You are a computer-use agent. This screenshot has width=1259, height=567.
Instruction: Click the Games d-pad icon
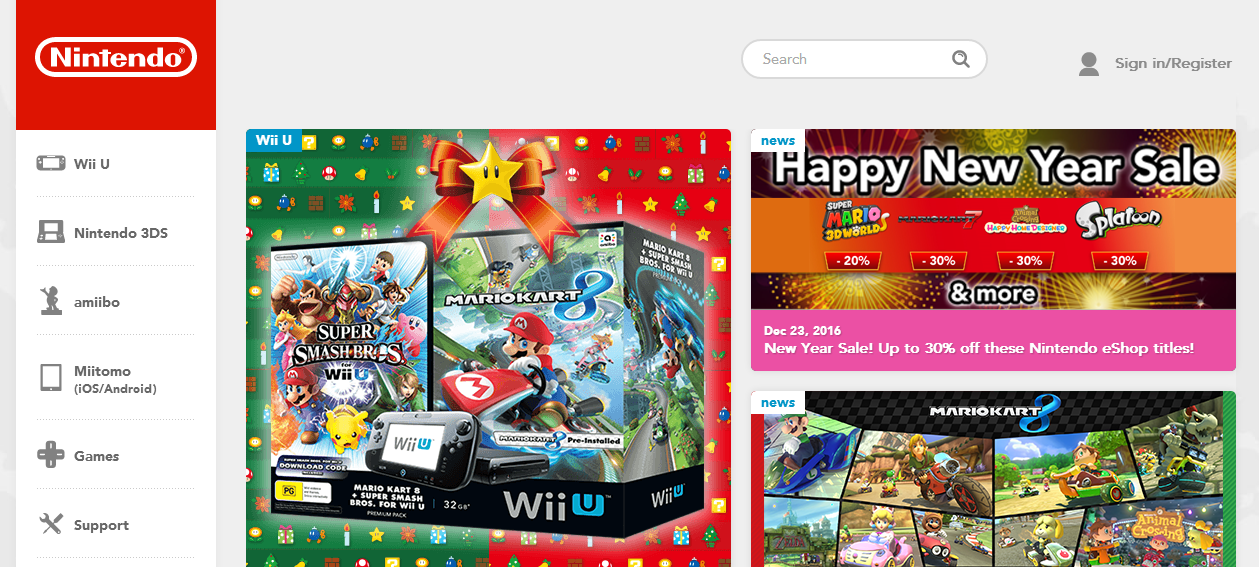click(x=51, y=455)
